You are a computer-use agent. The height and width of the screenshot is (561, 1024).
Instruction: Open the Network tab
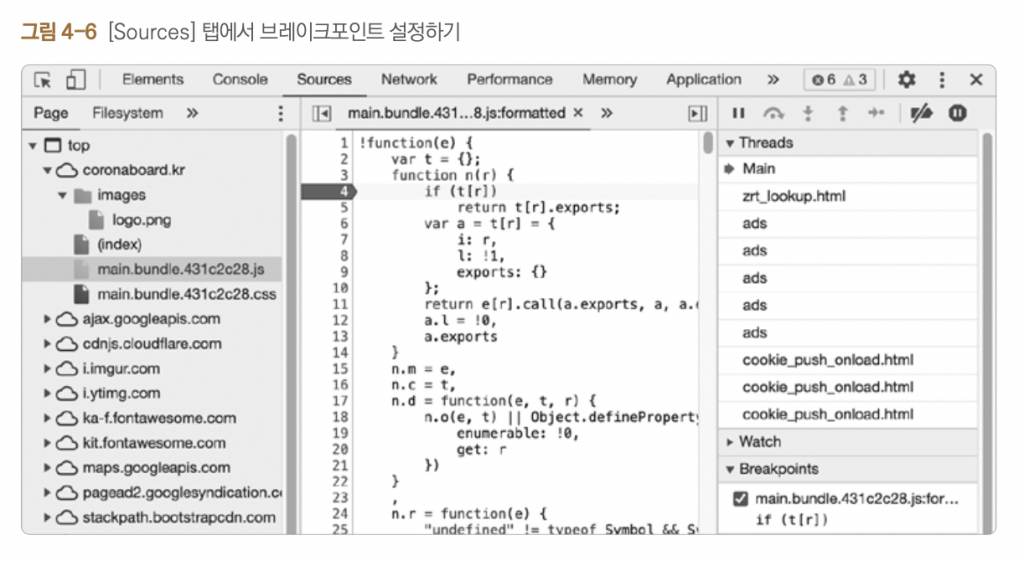pyautogui.click(x=409, y=80)
